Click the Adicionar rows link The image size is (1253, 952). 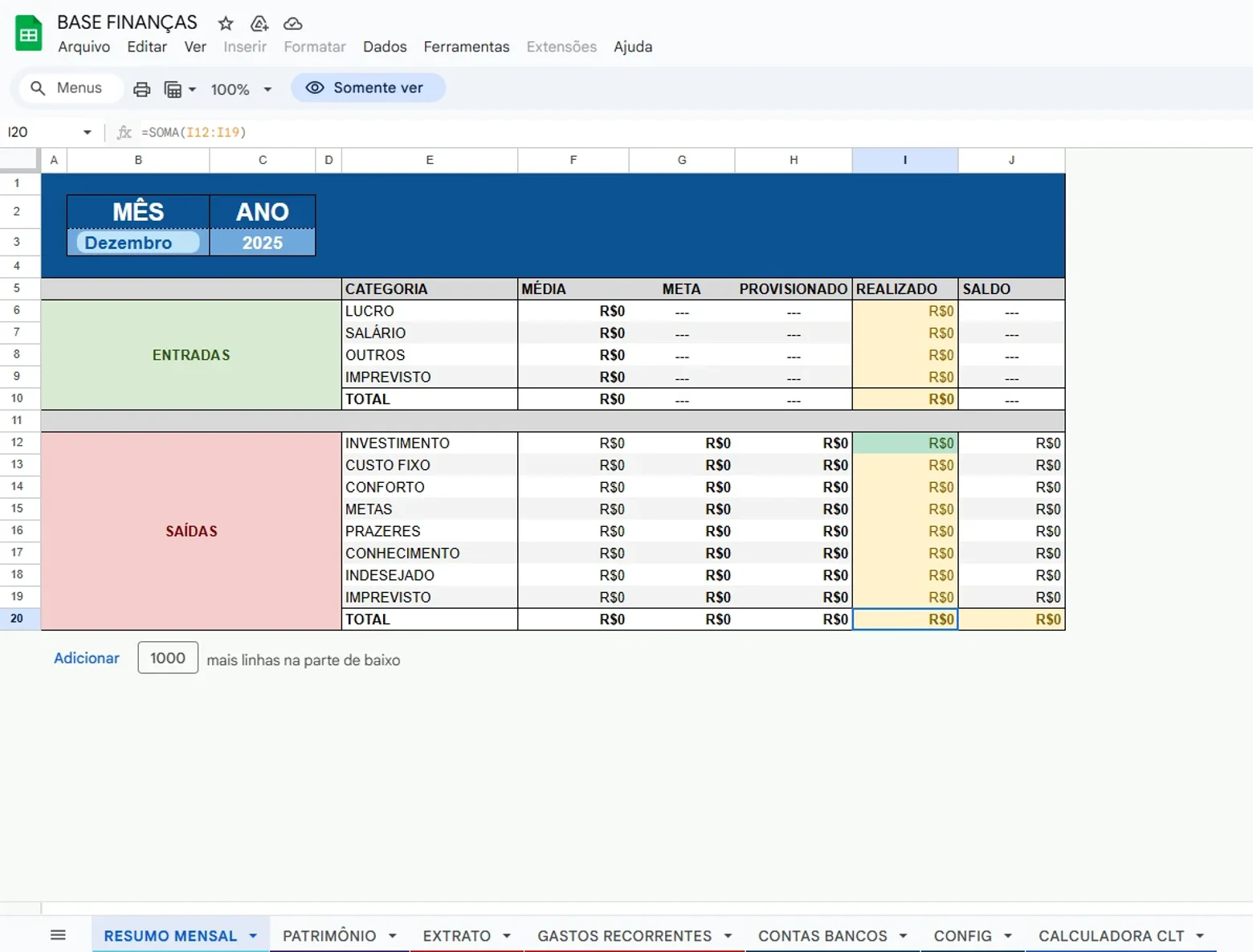pyautogui.click(x=87, y=658)
